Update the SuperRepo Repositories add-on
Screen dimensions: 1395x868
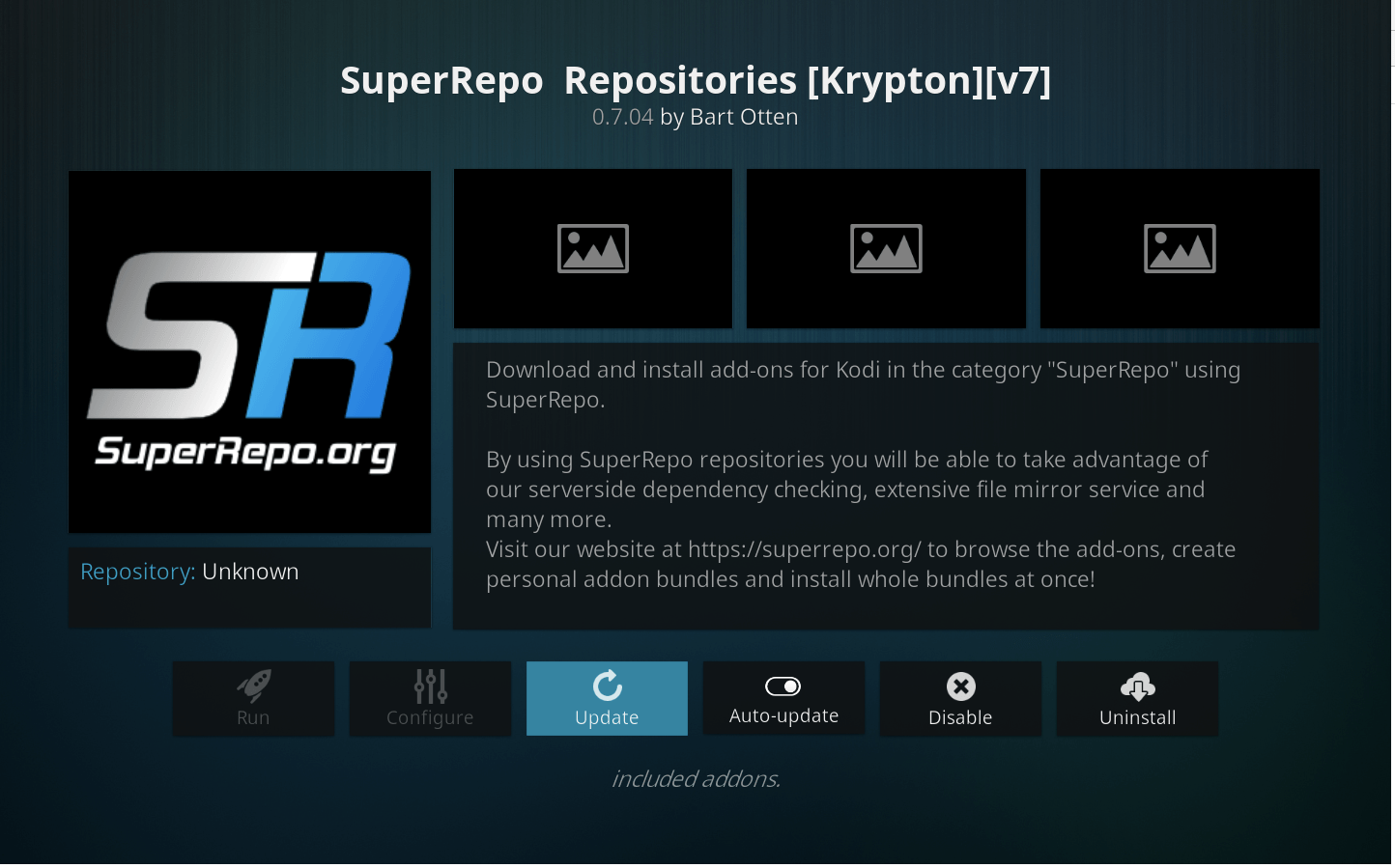pos(607,698)
